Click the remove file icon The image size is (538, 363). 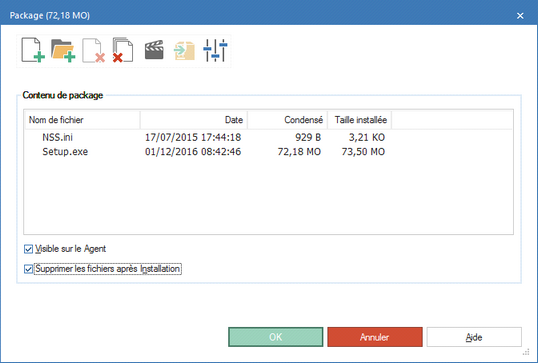93,50
